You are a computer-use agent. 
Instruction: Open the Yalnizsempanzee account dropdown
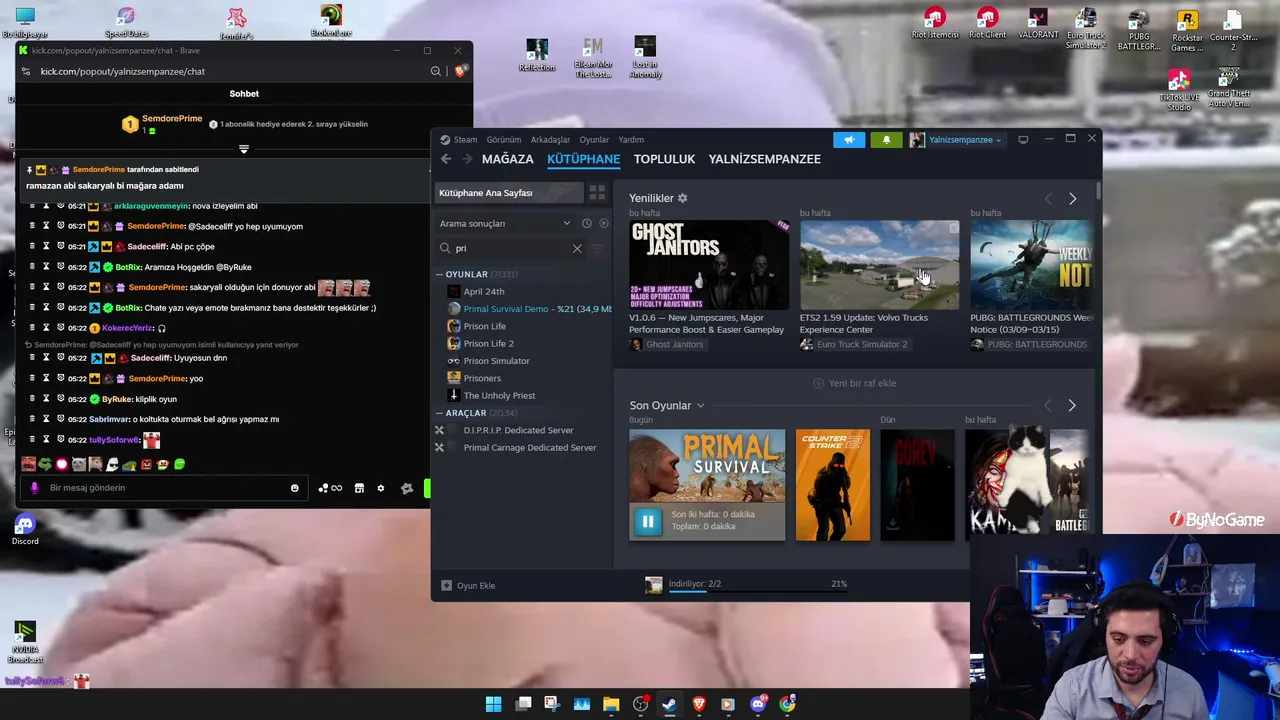(x=957, y=140)
